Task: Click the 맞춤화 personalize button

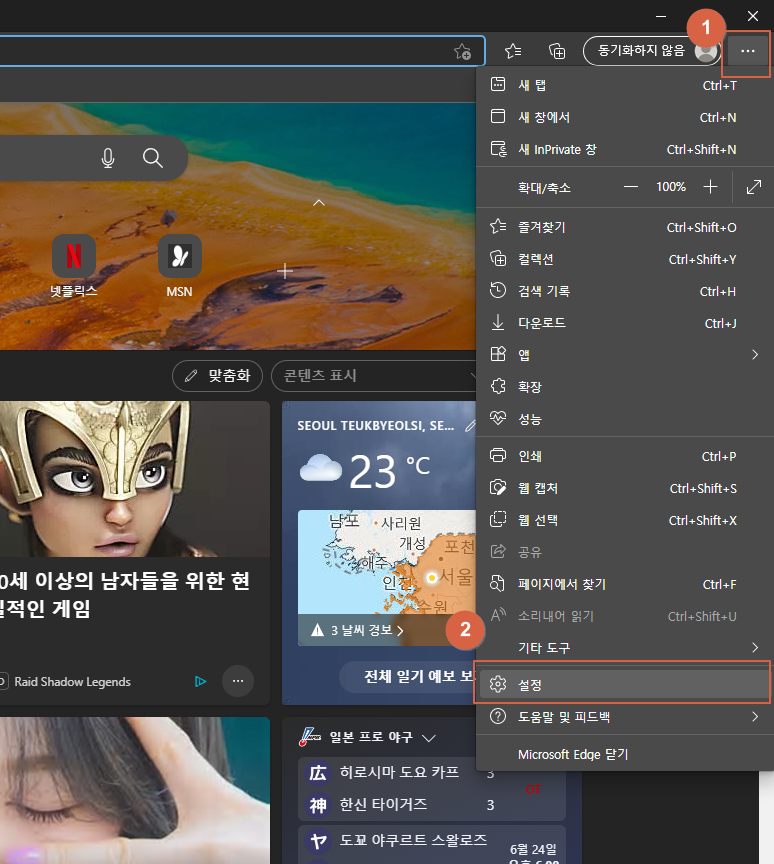Action: pyautogui.click(x=218, y=376)
